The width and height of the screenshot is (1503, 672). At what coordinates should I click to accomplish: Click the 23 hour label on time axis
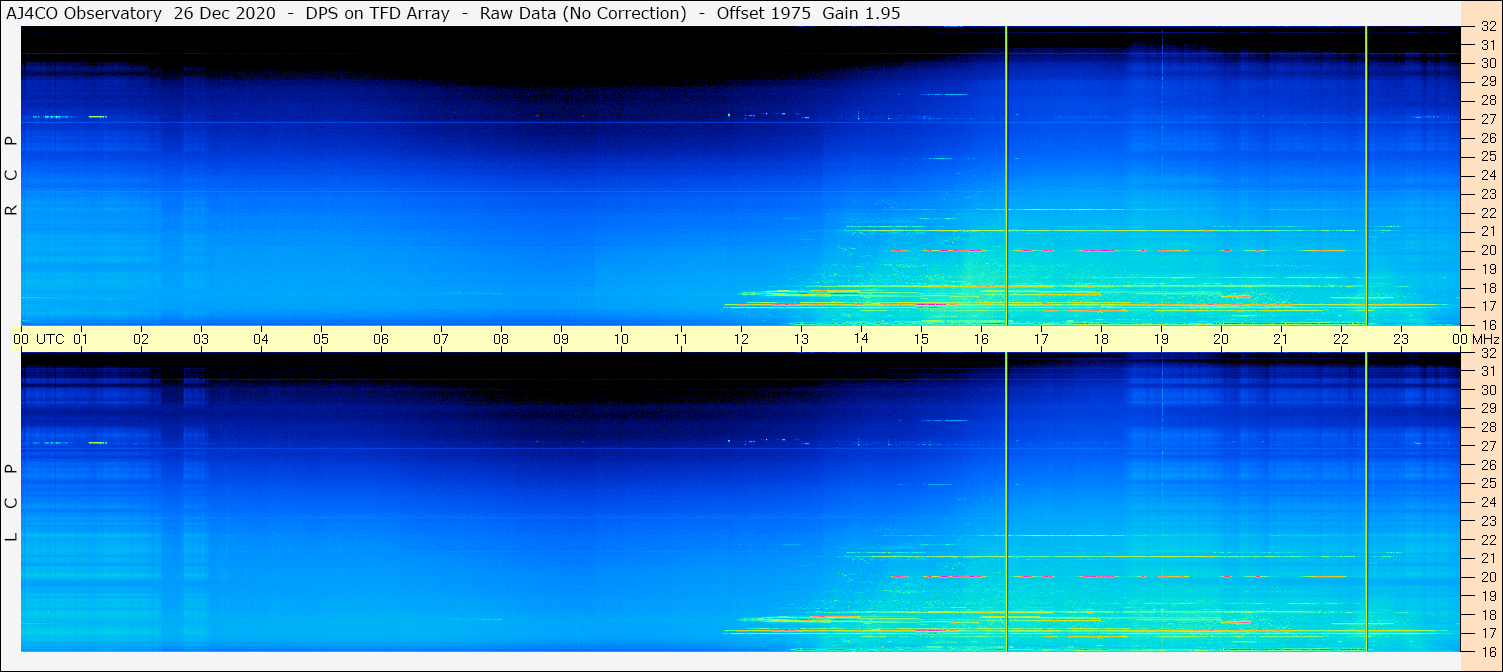[1401, 339]
